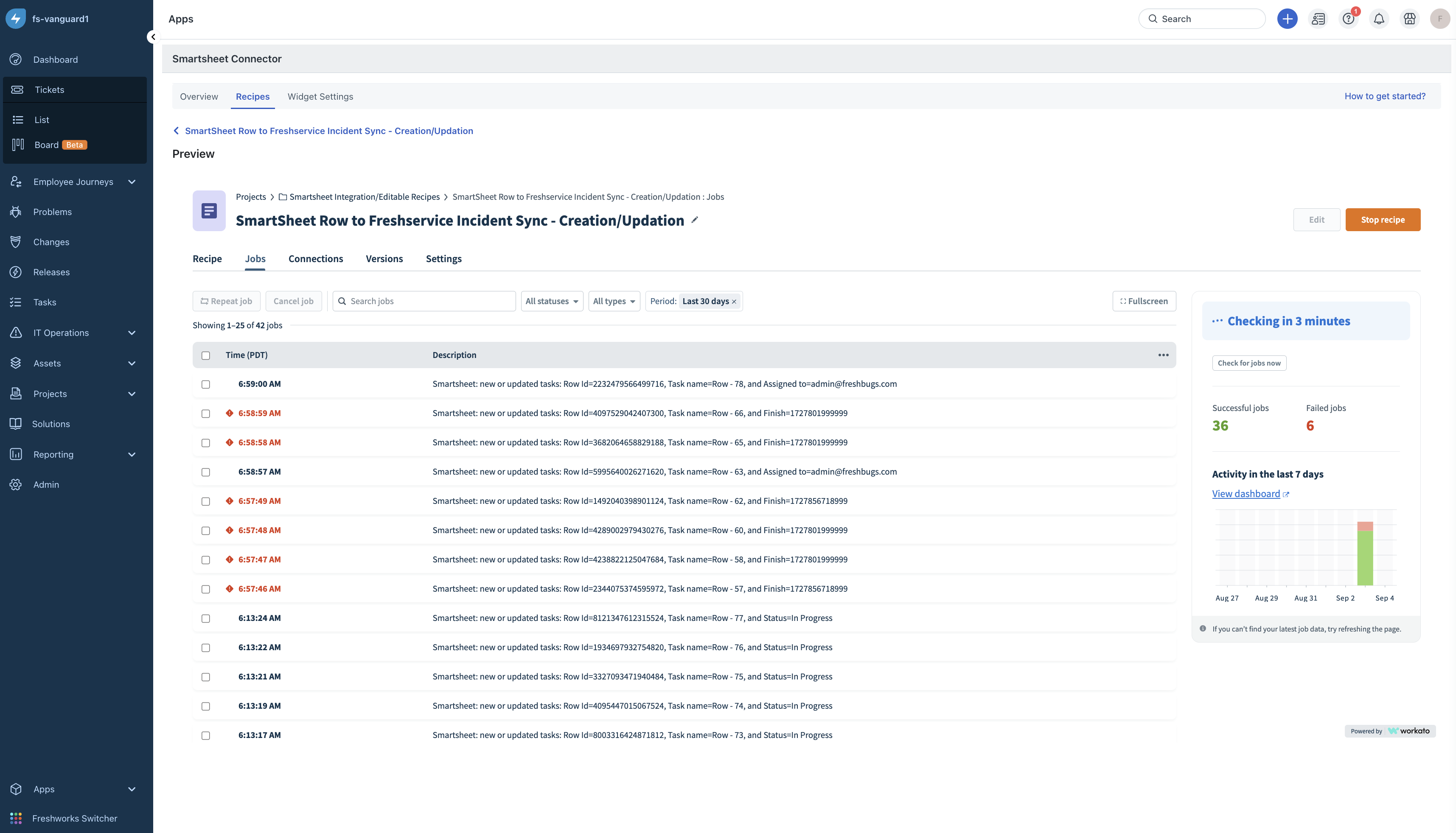Image resolution: width=1456 pixels, height=833 pixels.
Task: Toggle select-all checkbox in table header
Action: coord(205,355)
